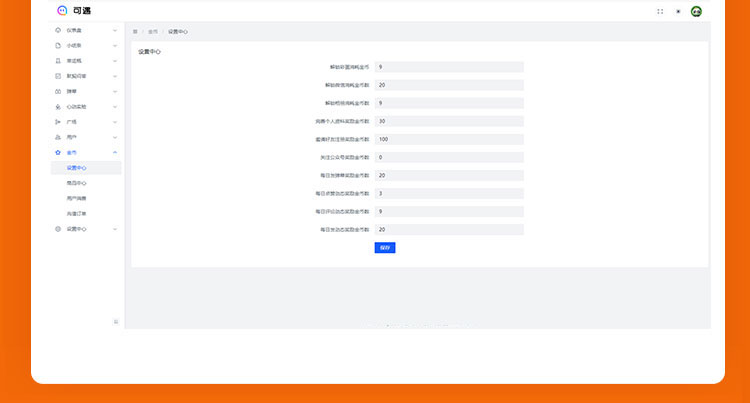The image size is (750, 403).
Task: Click the 关注公众号奖励金币数 field showing 0
Action: (449, 157)
